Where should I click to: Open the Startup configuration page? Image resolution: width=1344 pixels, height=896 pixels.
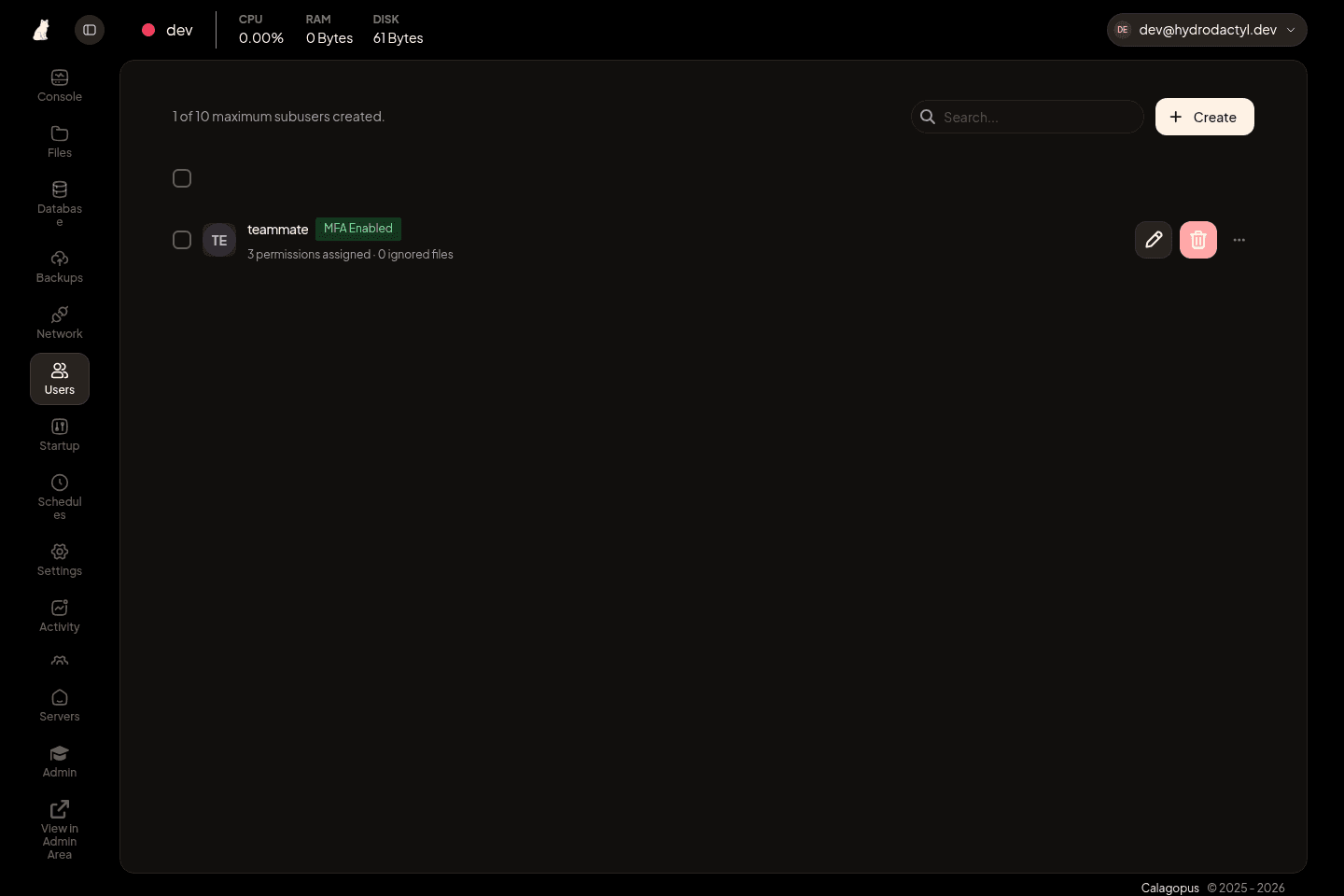click(60, 435)
